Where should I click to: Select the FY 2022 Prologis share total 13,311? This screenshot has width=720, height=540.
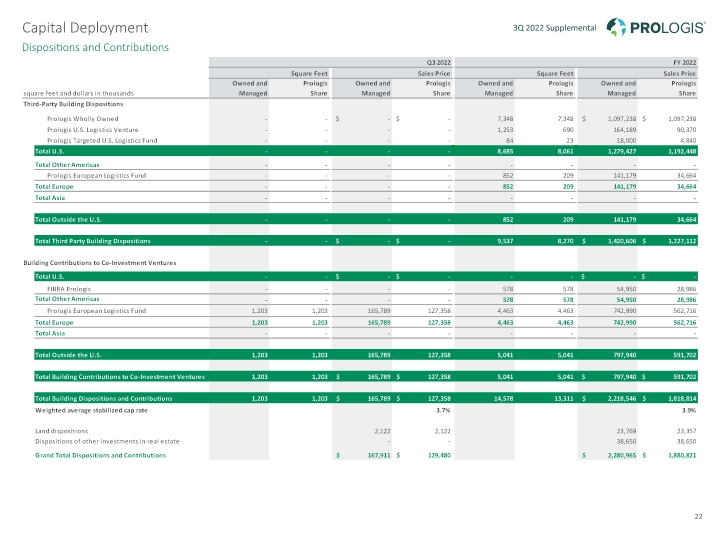564,399
